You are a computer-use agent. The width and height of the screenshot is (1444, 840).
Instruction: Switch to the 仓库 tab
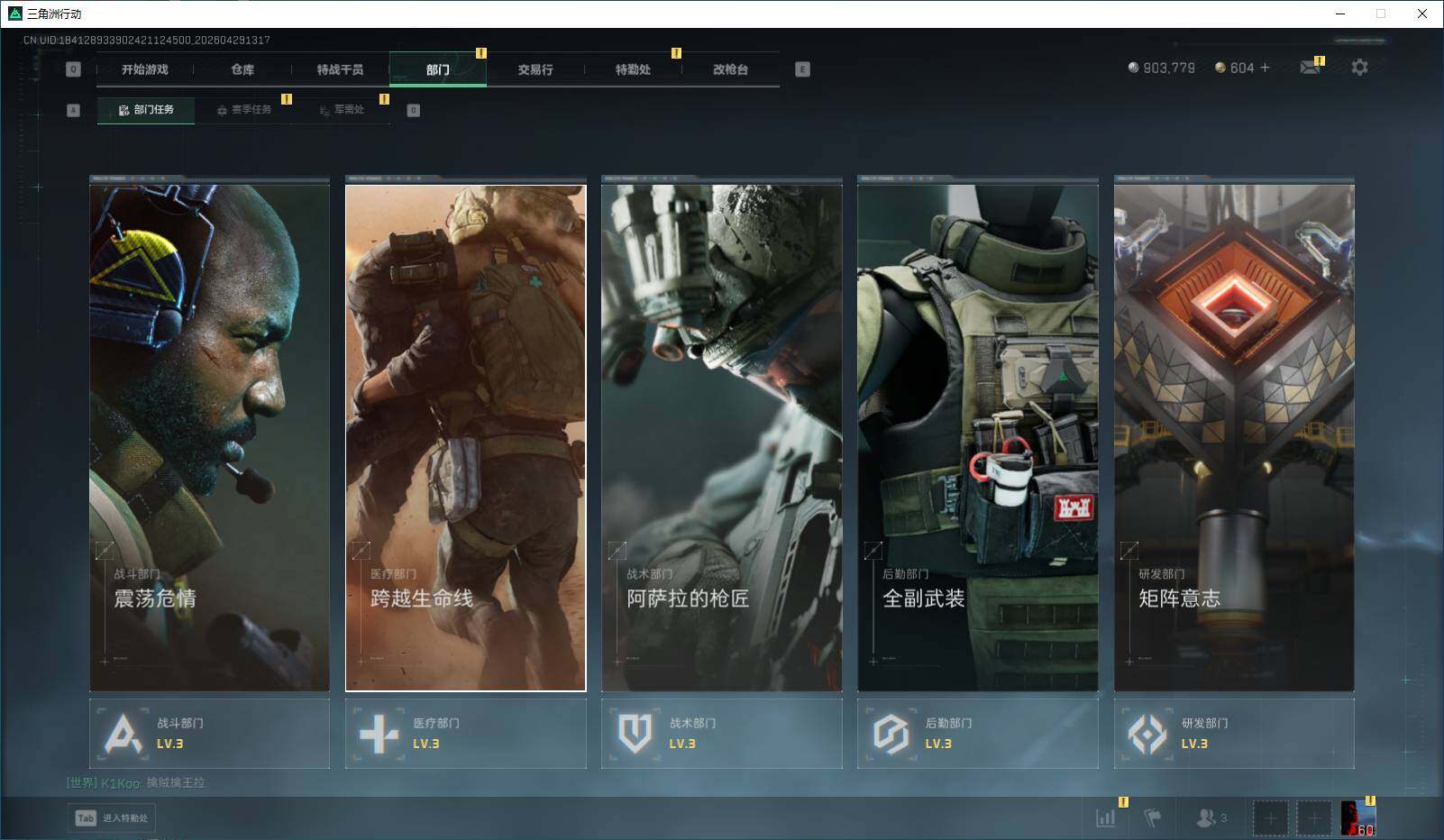coord(242,69)
